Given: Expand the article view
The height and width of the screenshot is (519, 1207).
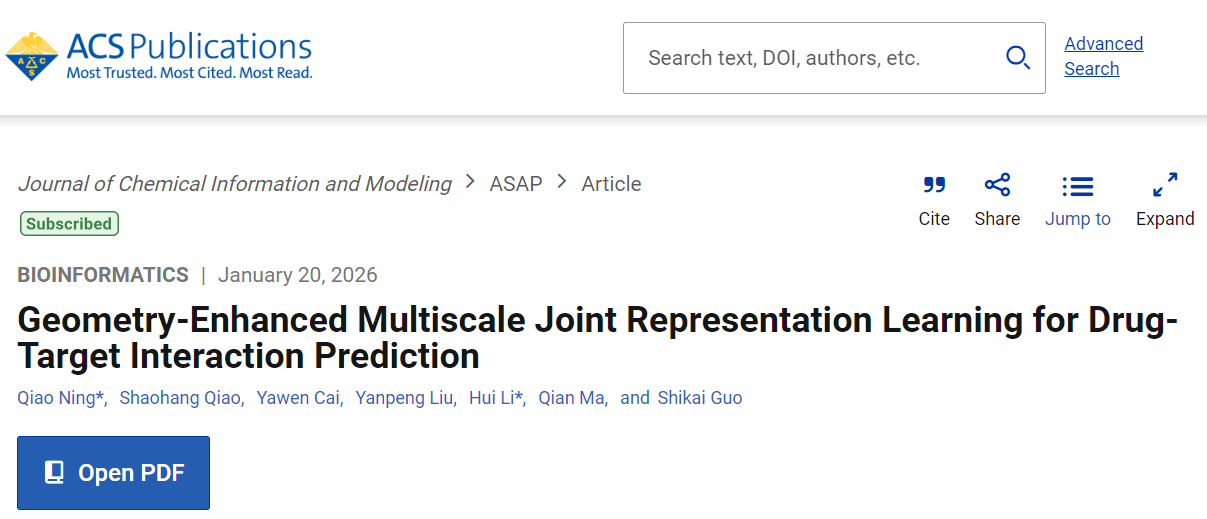Looking at the screenshot, I should [1165, 185].
